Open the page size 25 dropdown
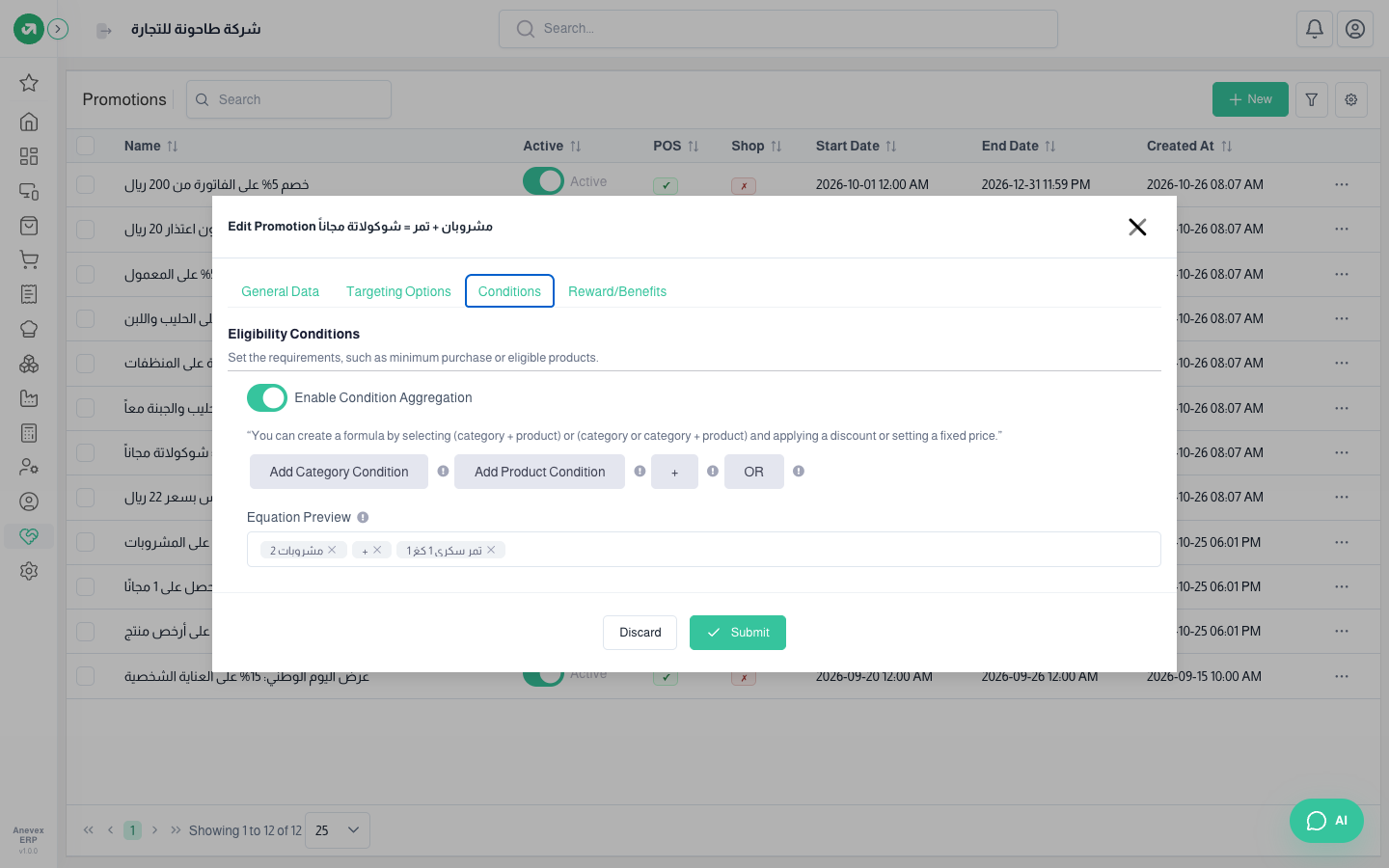Viewport: 1389px width, 868px height. click(x=338, y=830)
